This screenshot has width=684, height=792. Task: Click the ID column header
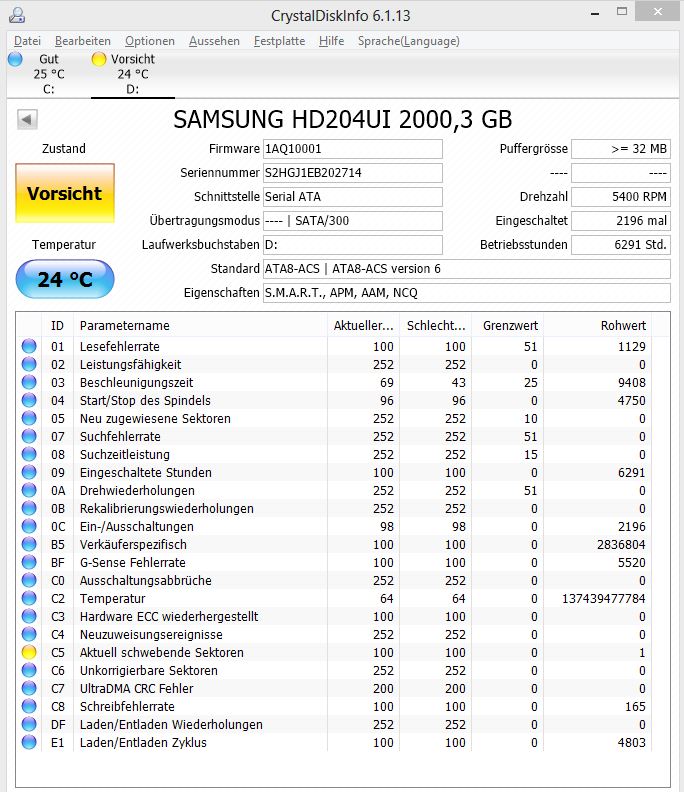(x=58, y=326)
